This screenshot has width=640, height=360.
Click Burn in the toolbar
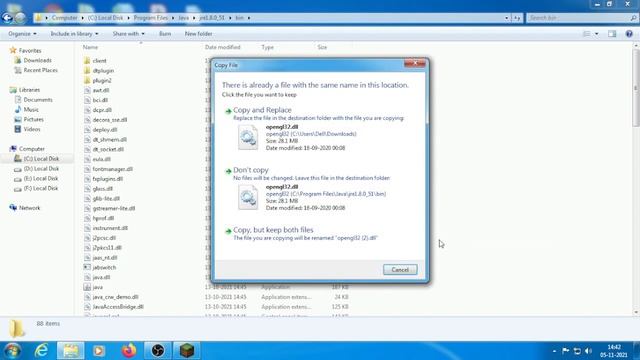165,34
